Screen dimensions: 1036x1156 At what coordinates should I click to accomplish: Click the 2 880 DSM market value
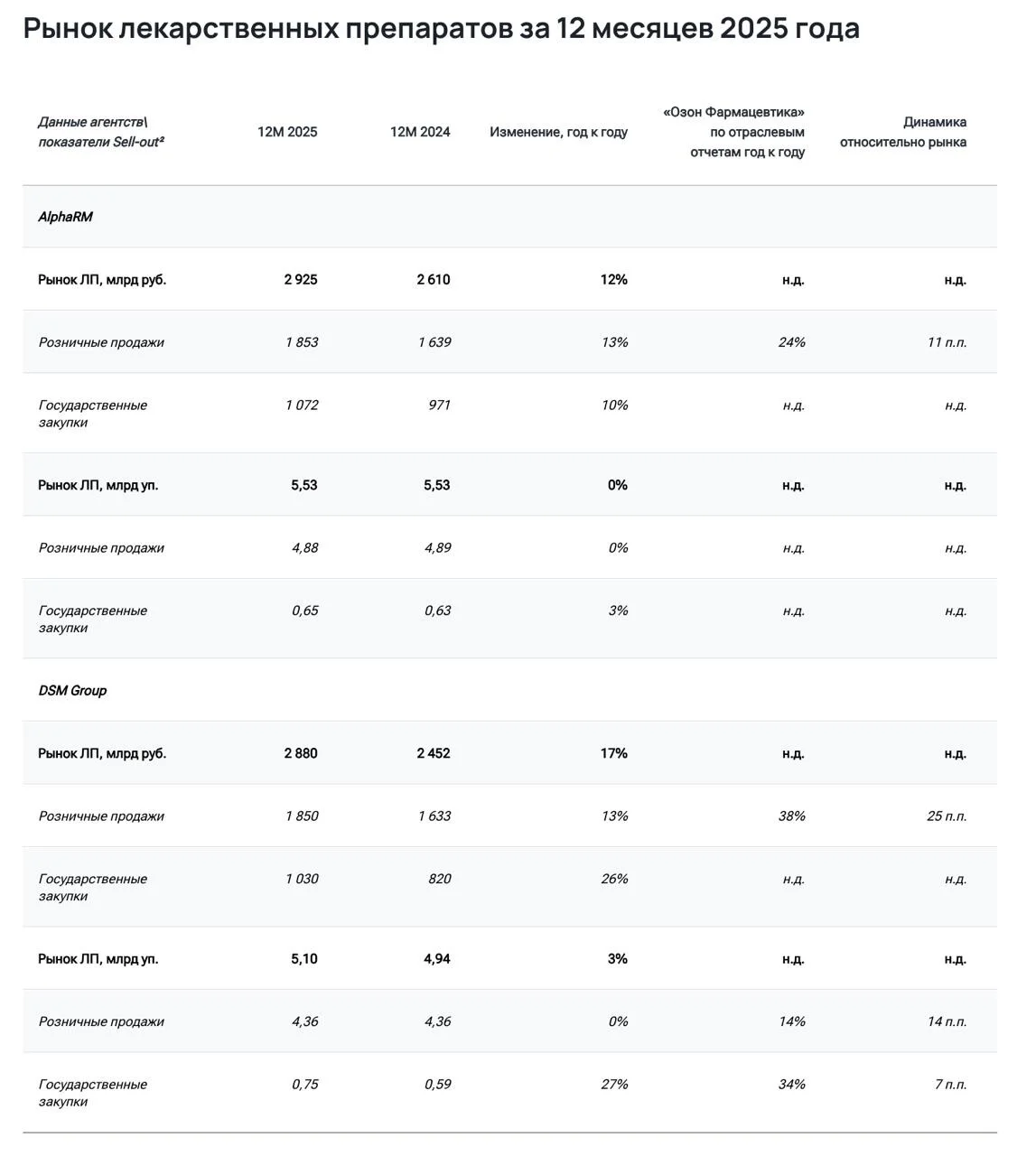click(301, 753)
